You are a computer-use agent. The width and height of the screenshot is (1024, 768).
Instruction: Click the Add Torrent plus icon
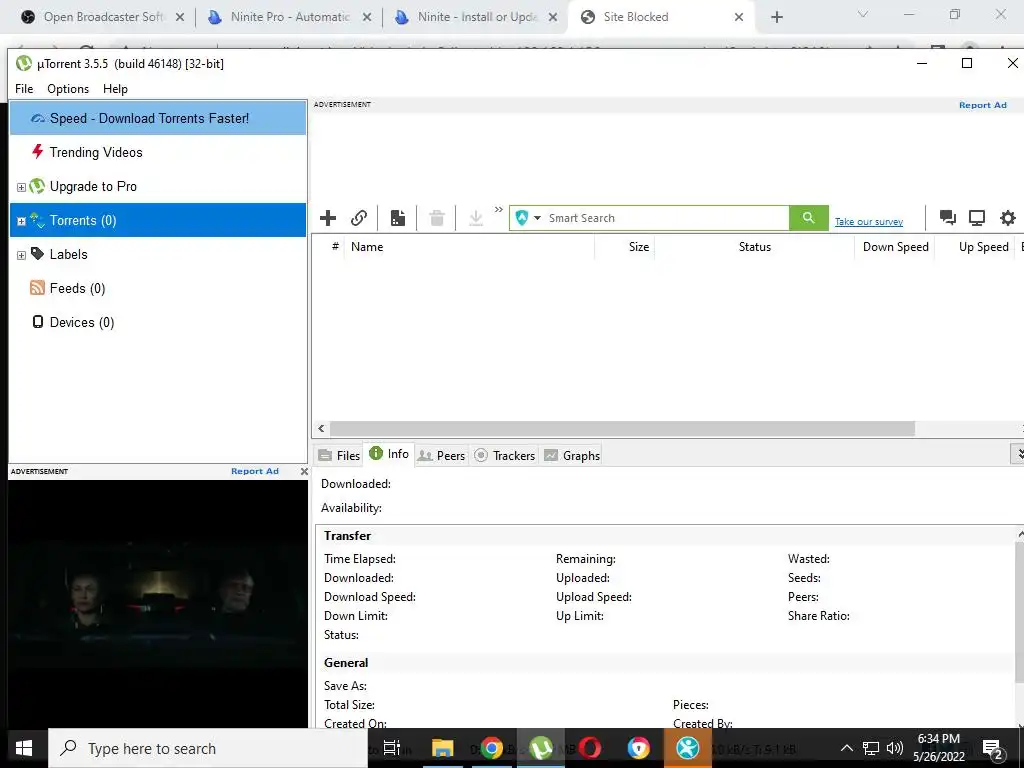click(x=328, y=218)
